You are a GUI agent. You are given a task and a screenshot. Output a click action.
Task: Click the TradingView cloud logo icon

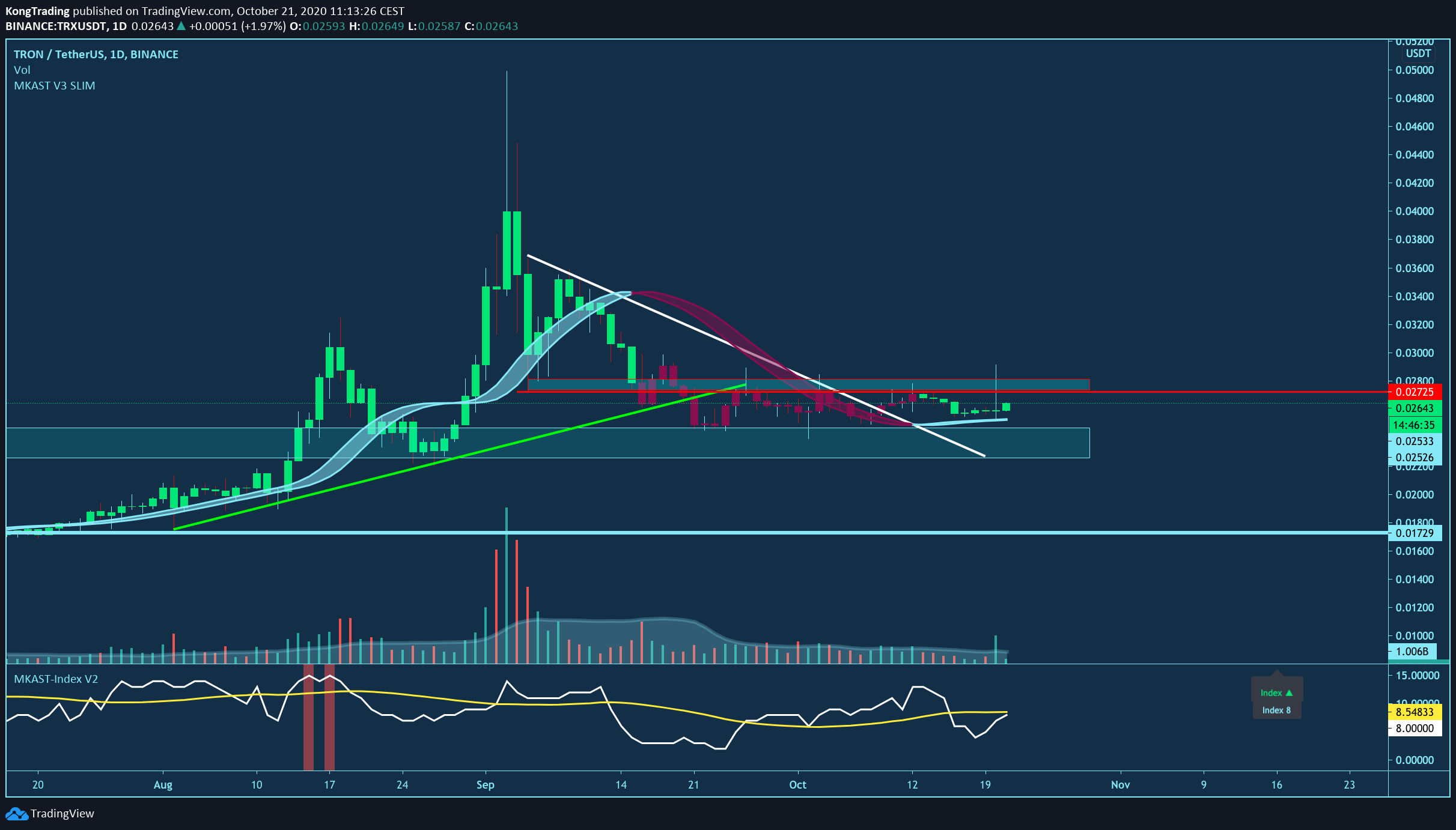coord(16,814)
